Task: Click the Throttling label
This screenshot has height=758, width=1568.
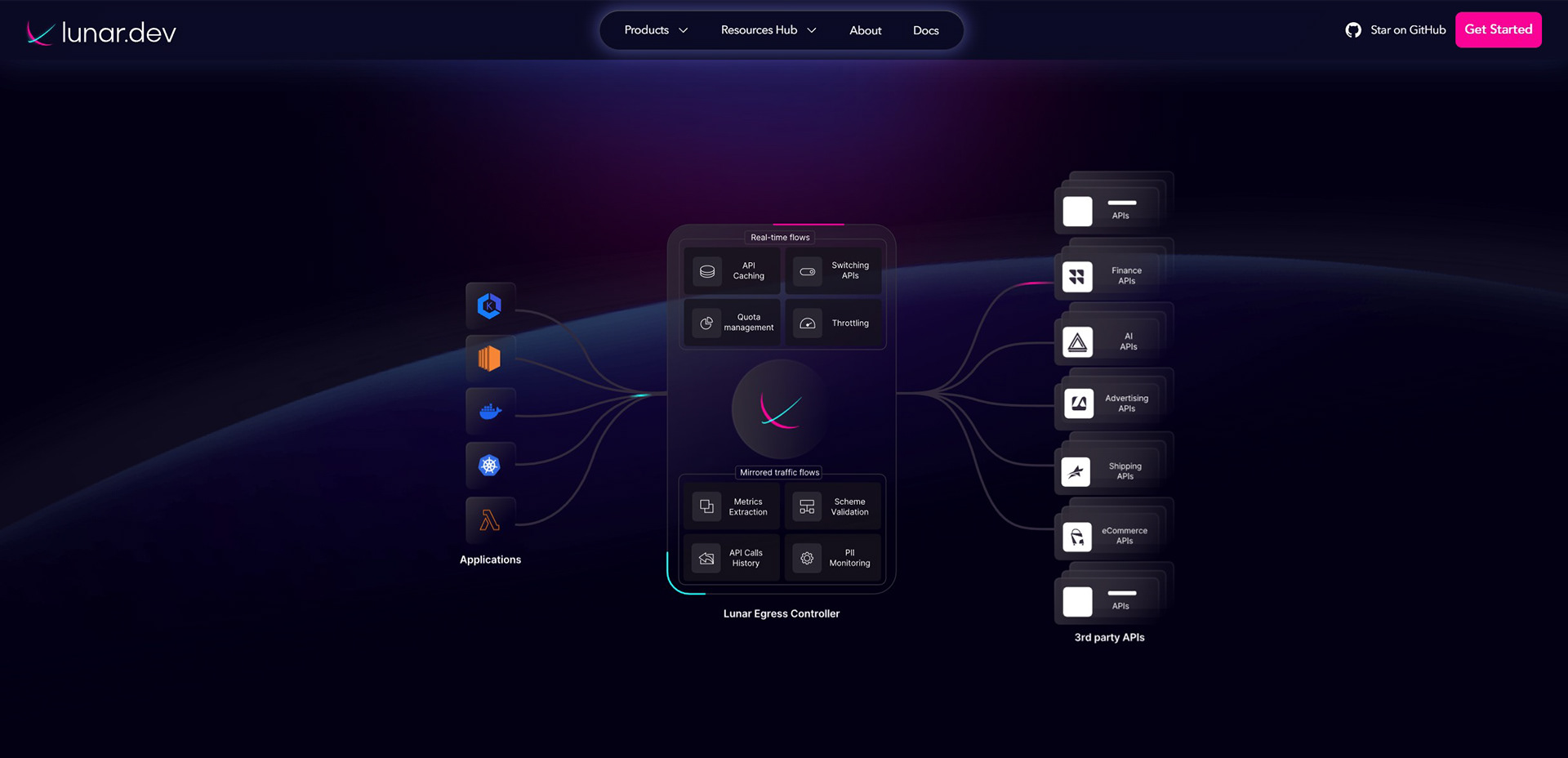Action: (850, 323)
